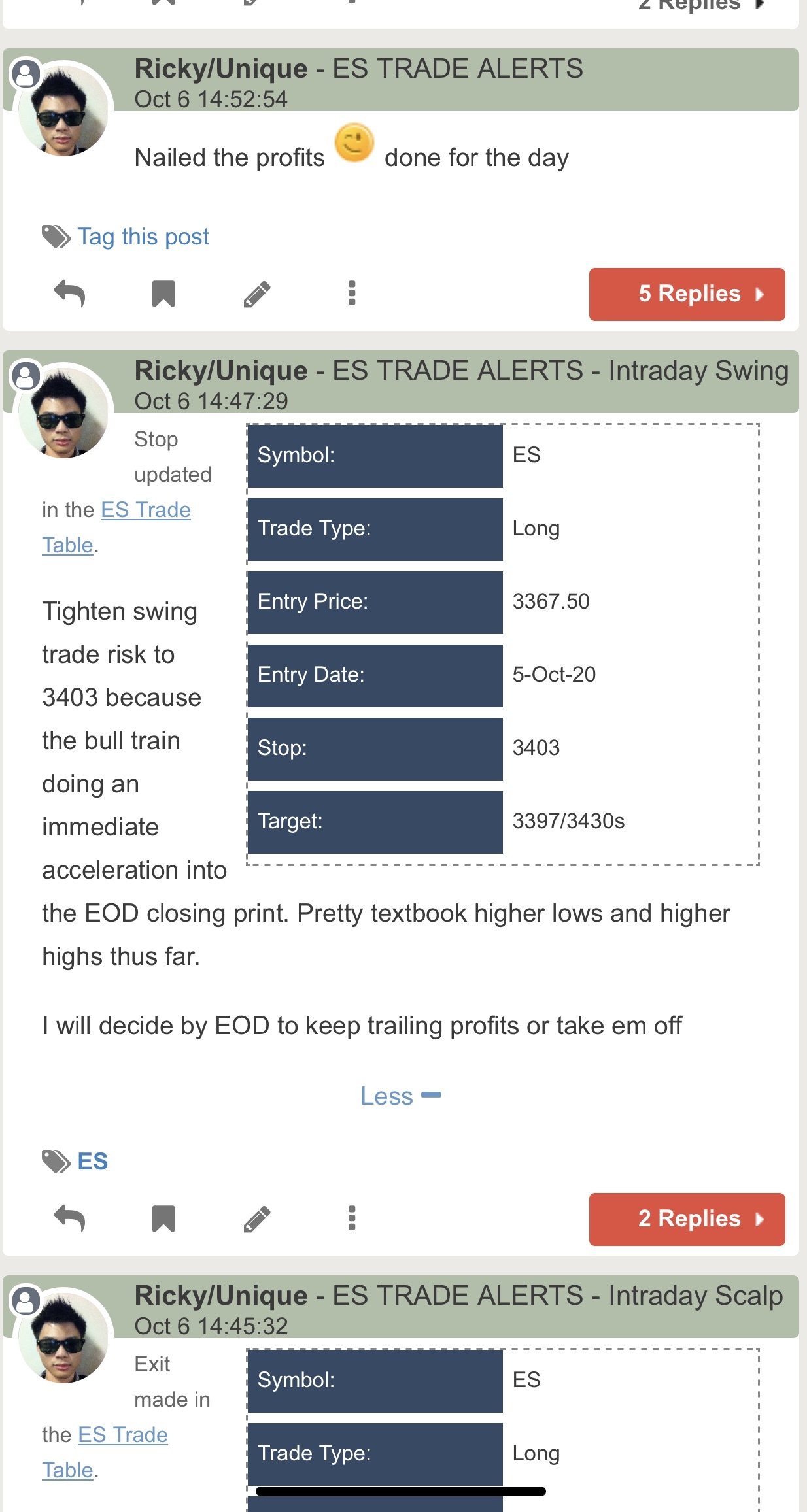This screenshot has width=807, height=1512.
Task: Open Ricky/Unique avatar on 14:52:54 post
Action: pyautogui.click(x=63, y=109)
